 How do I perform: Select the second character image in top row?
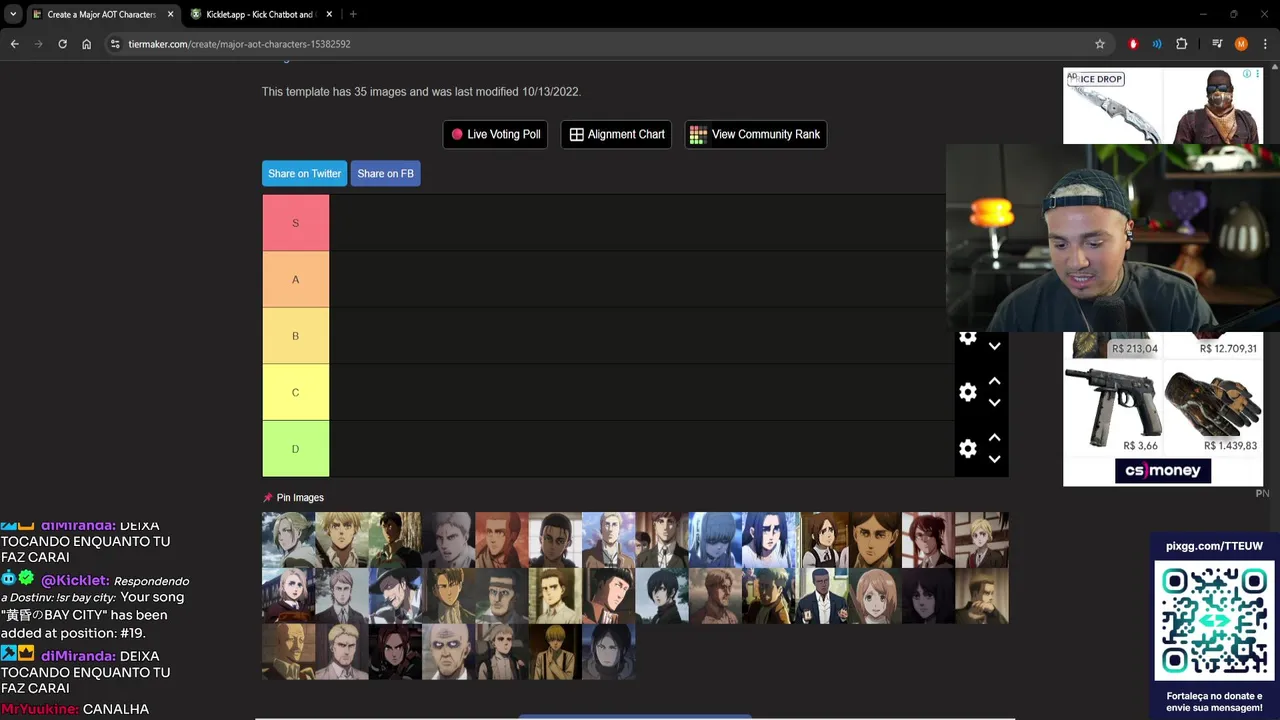[341, 540]
